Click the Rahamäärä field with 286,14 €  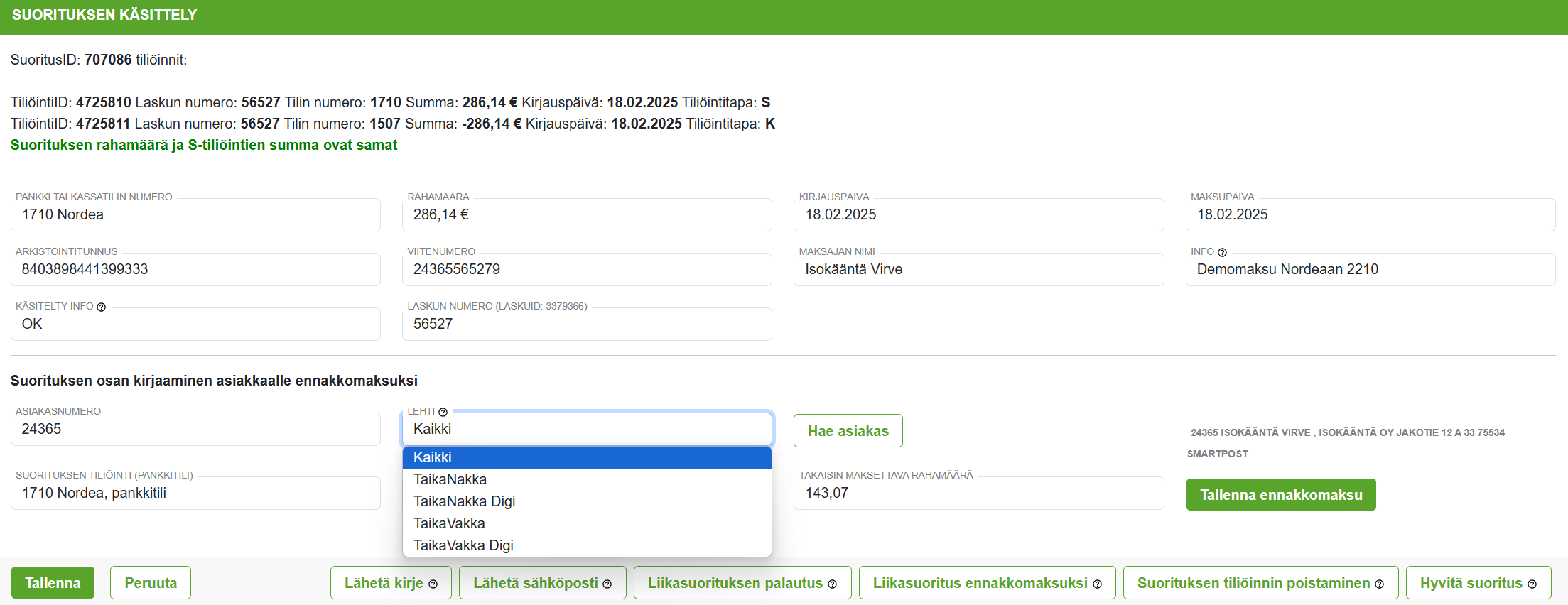click(587, 214)
